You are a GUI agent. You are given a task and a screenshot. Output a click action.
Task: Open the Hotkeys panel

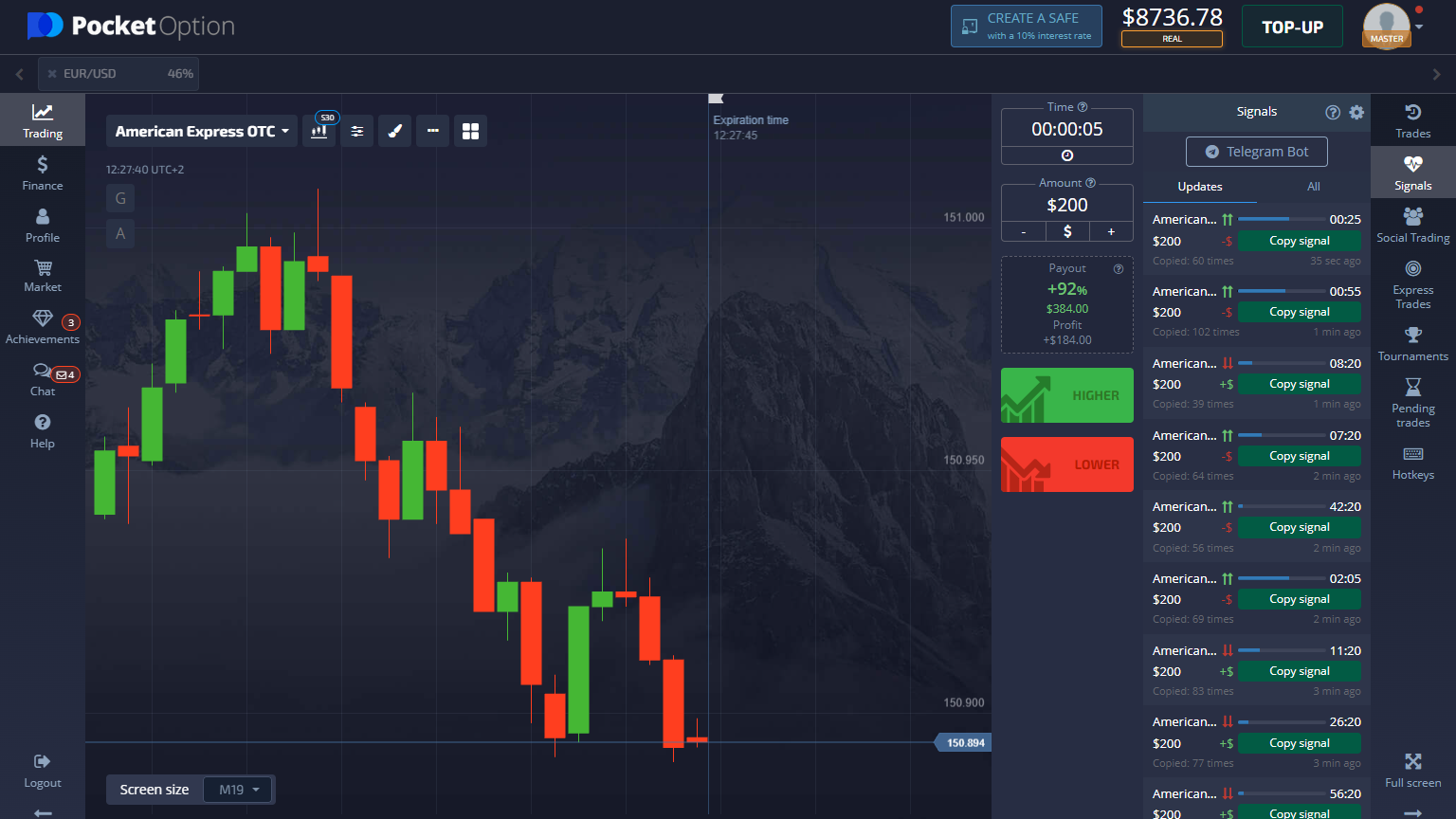pyautogui.click(x=1412, y=464)
